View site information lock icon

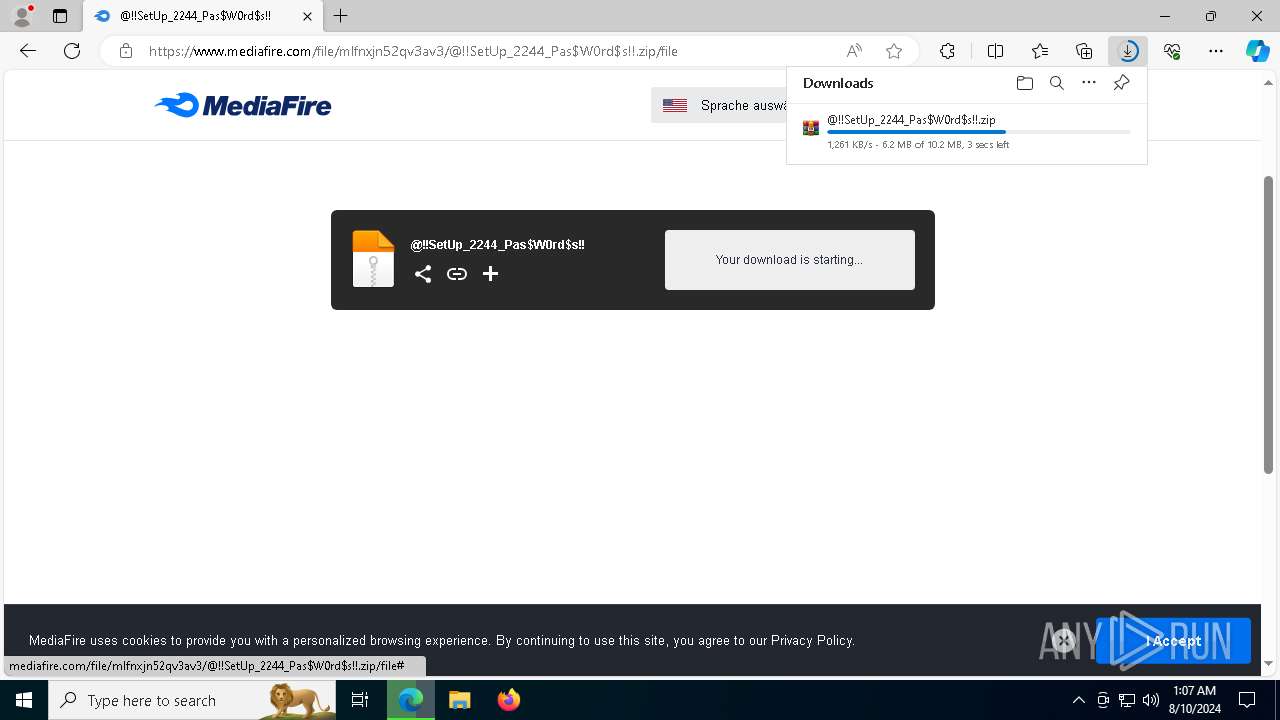[125, 51]
